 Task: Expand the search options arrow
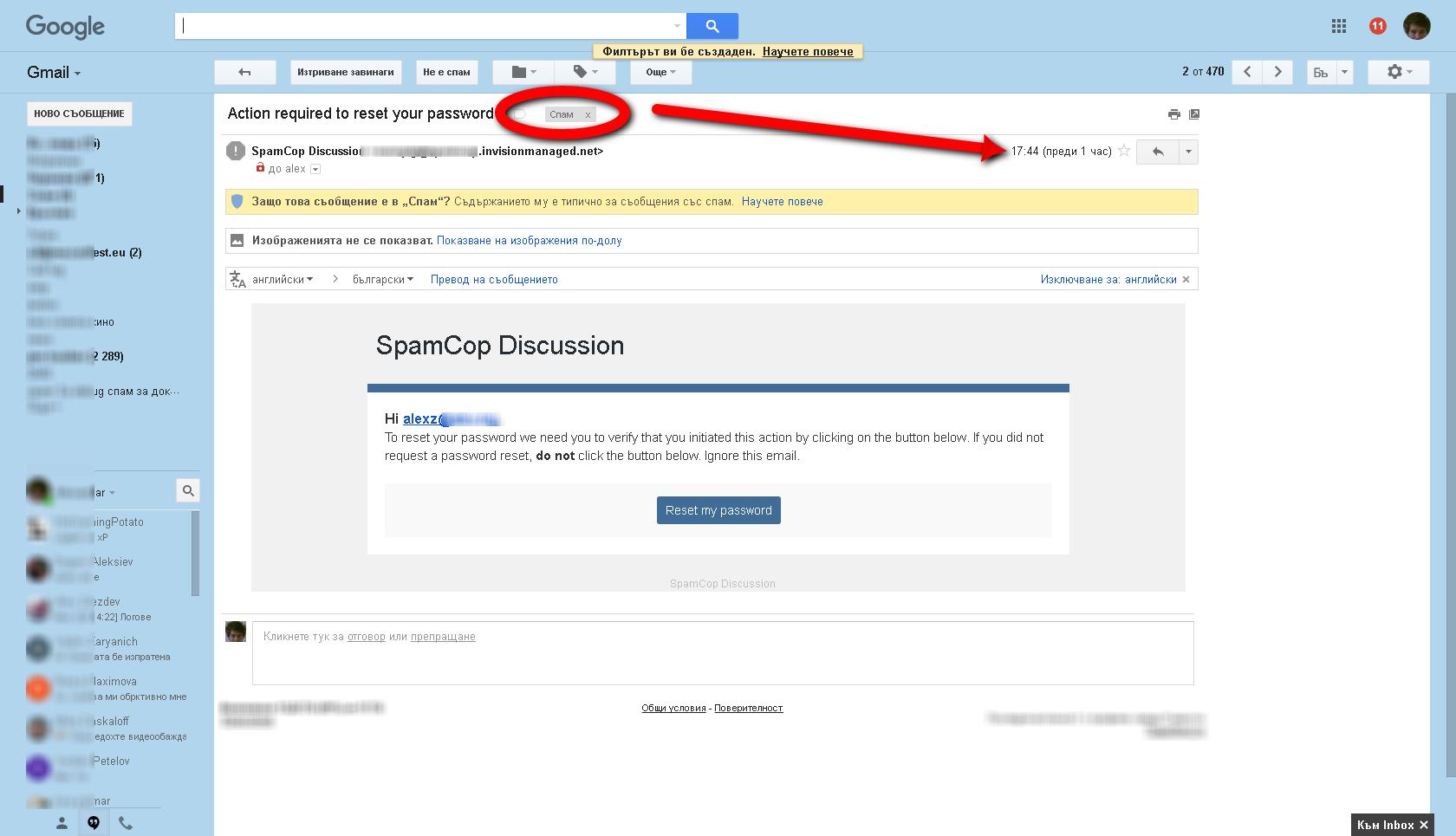tap(677, 26)
